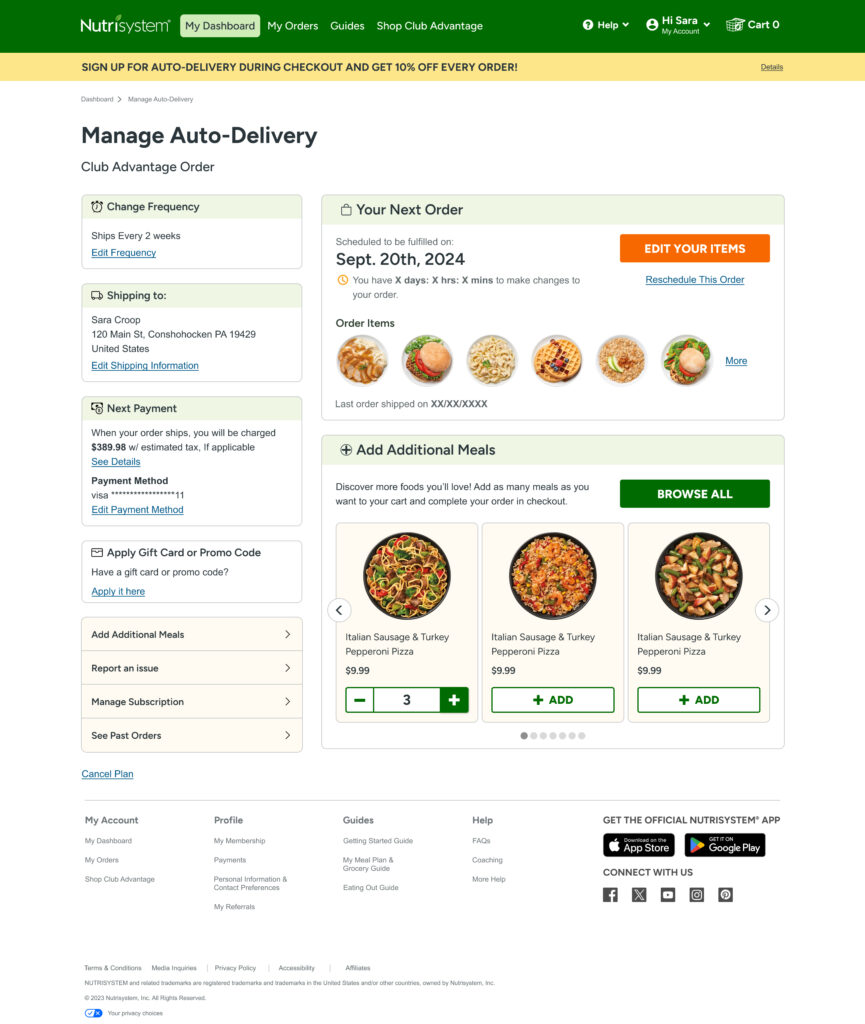Select the second carousel pagination dot
Image resolution: width=865 pixels, height=1024 pixels.
[534, 736]
